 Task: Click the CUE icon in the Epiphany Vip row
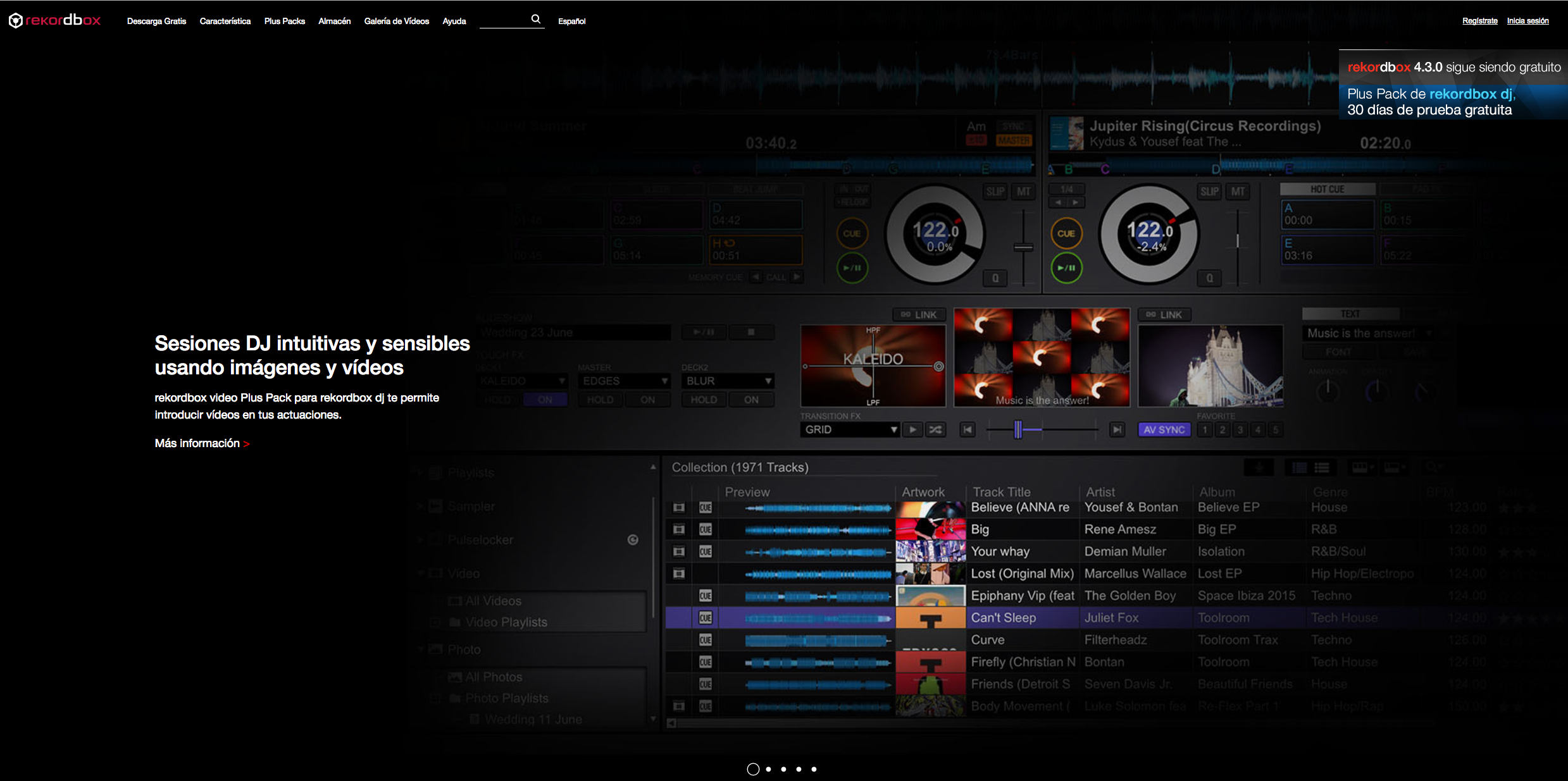706,596
